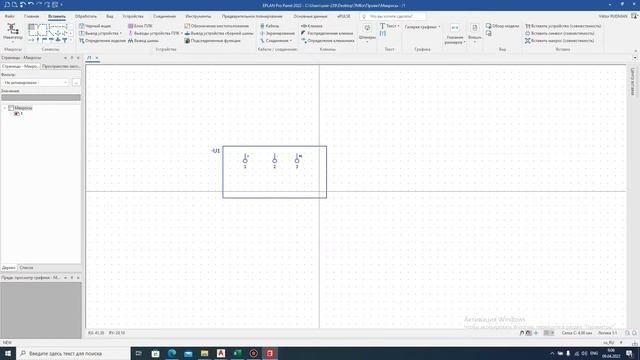Image resolution: width=640 pixels, height=360 pixels.
Task: Click Определение изделия icon
Action: point(82,40)
